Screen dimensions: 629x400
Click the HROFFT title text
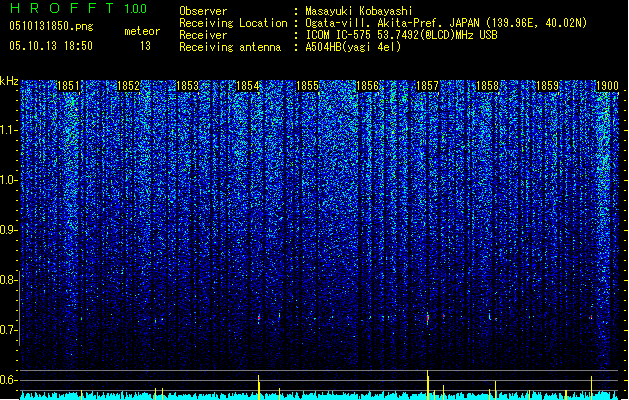62,8
